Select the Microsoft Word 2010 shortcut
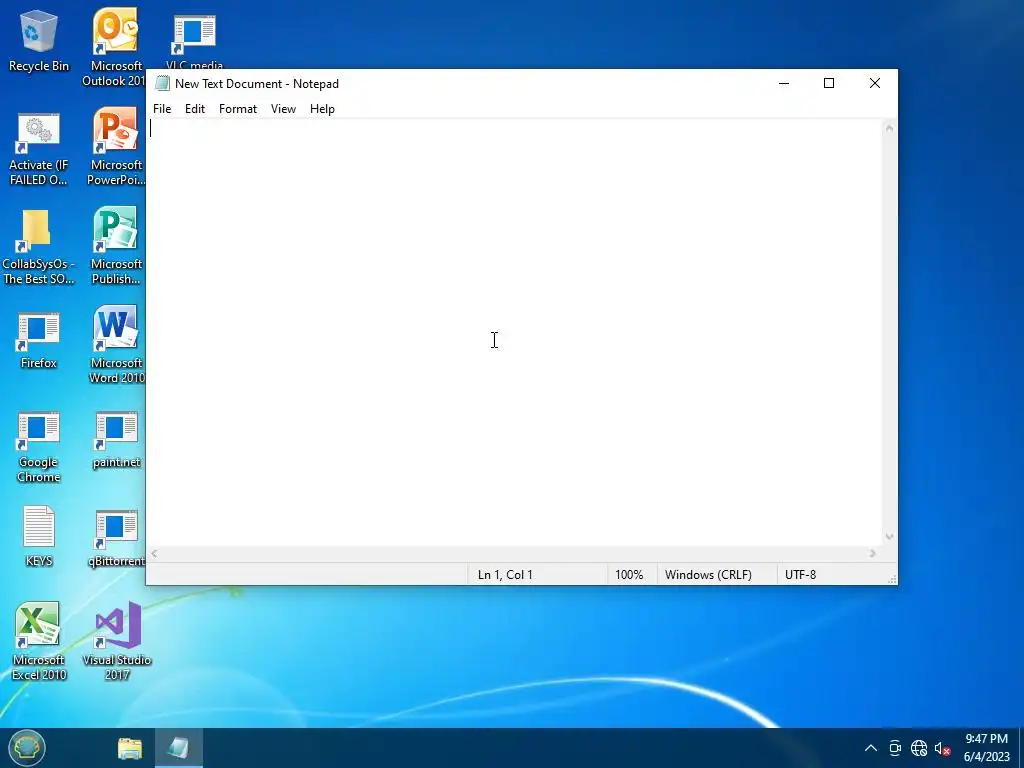Image resolution: width=1024 pixels, height=768 pixels. [x=116, y=345]
